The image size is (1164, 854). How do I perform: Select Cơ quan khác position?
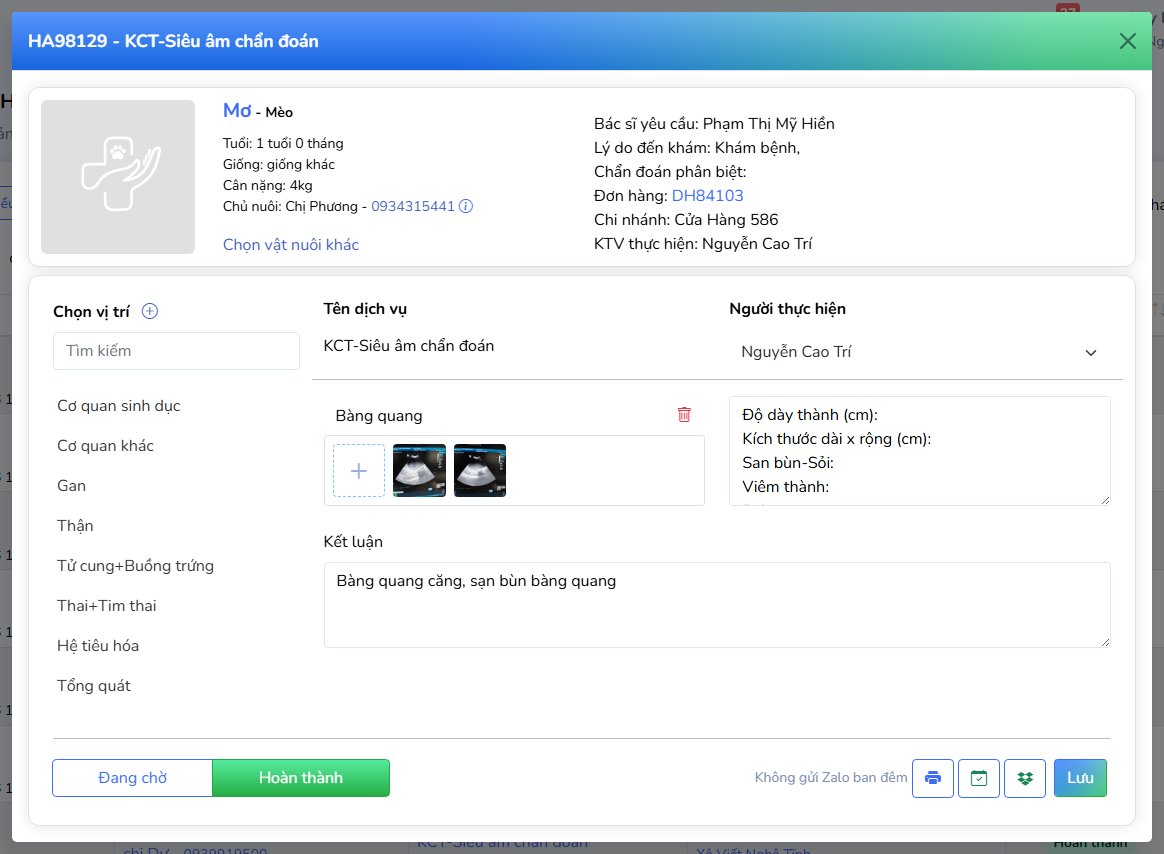click(105, 446)
